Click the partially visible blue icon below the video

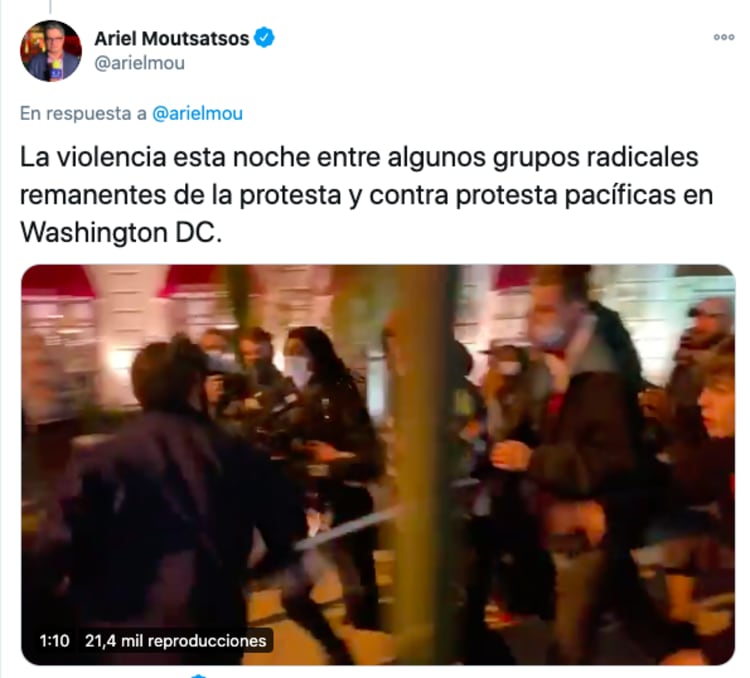pos(199,675)
